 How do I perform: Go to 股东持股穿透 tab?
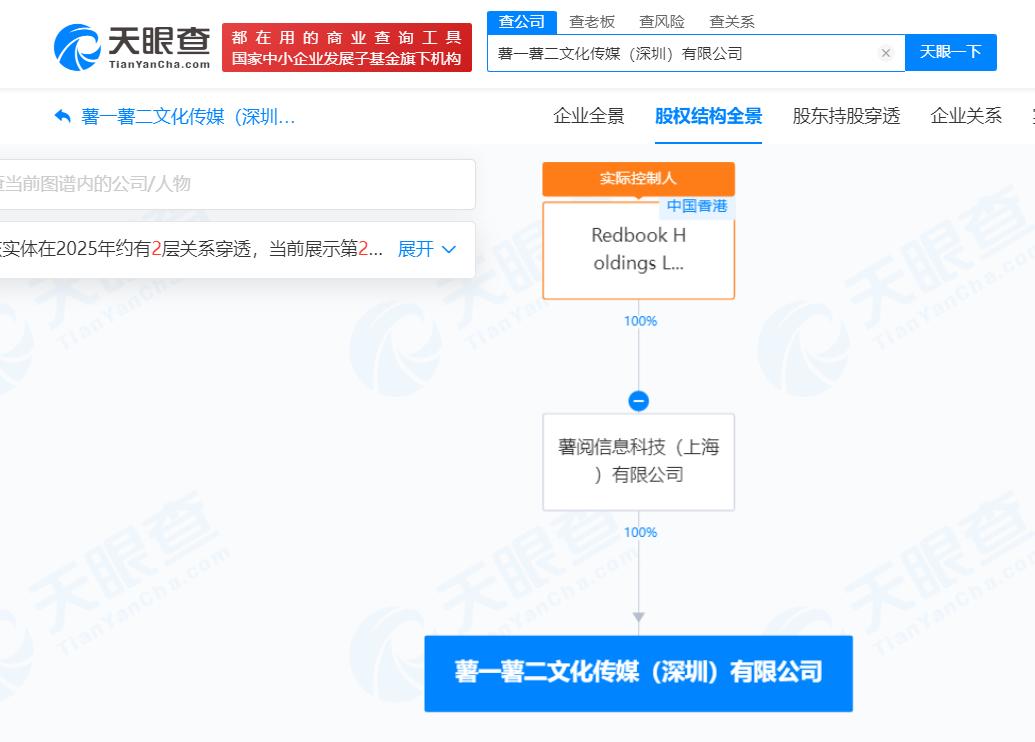846,116
